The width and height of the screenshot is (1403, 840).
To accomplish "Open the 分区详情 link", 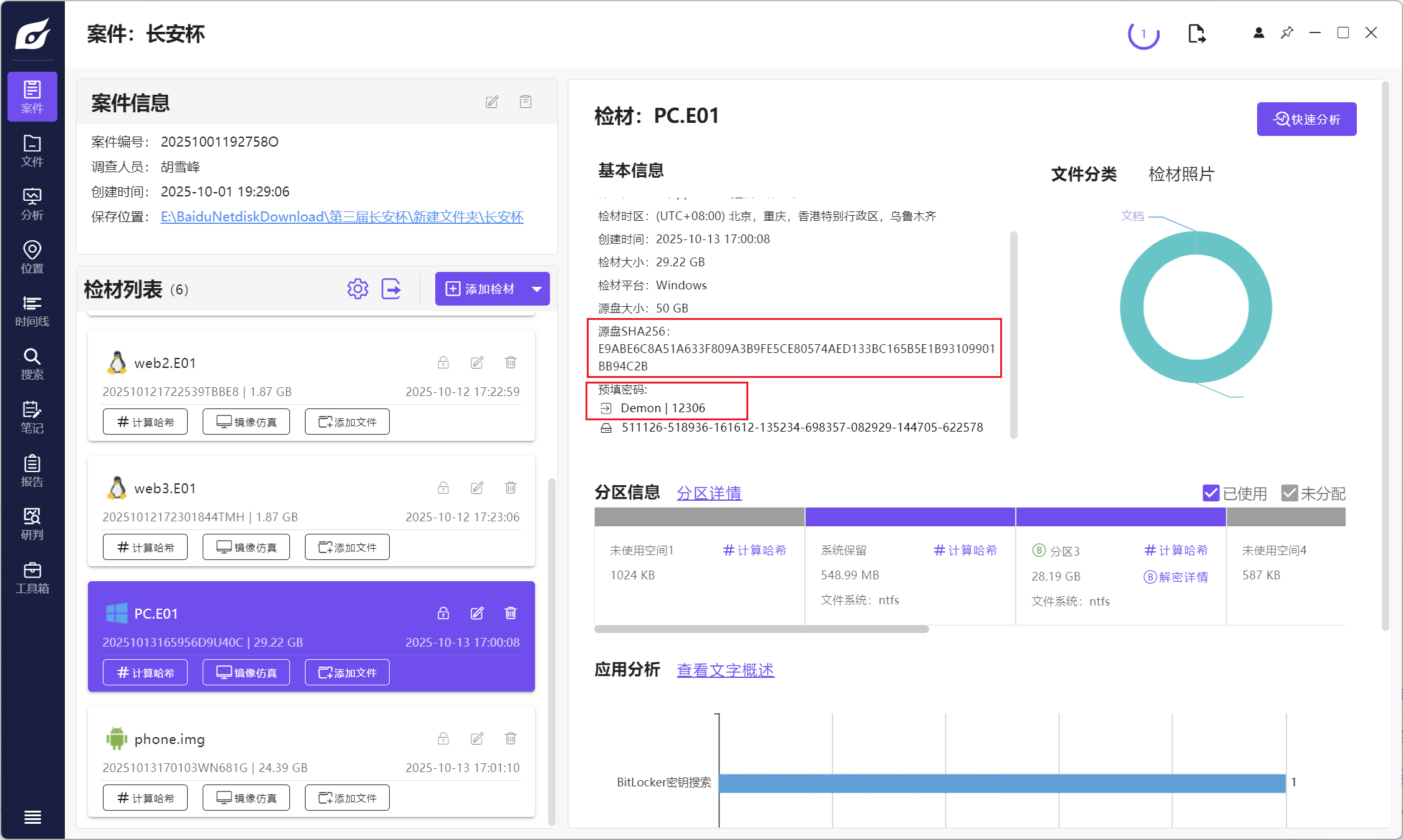I will (709, 493).
